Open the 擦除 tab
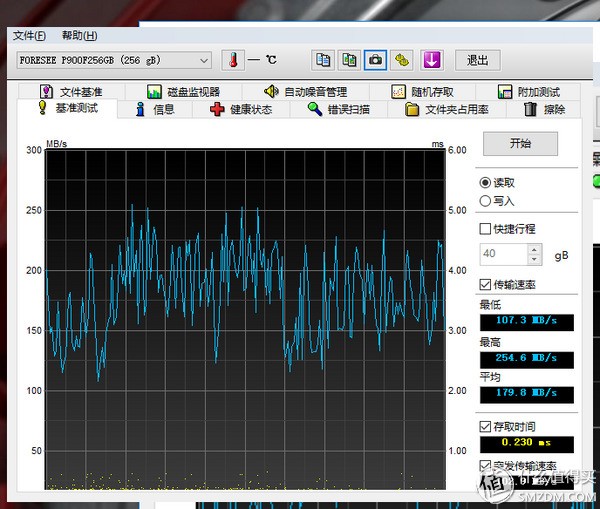This screenshot has height=509, width=600. click(x=544, y=109)
